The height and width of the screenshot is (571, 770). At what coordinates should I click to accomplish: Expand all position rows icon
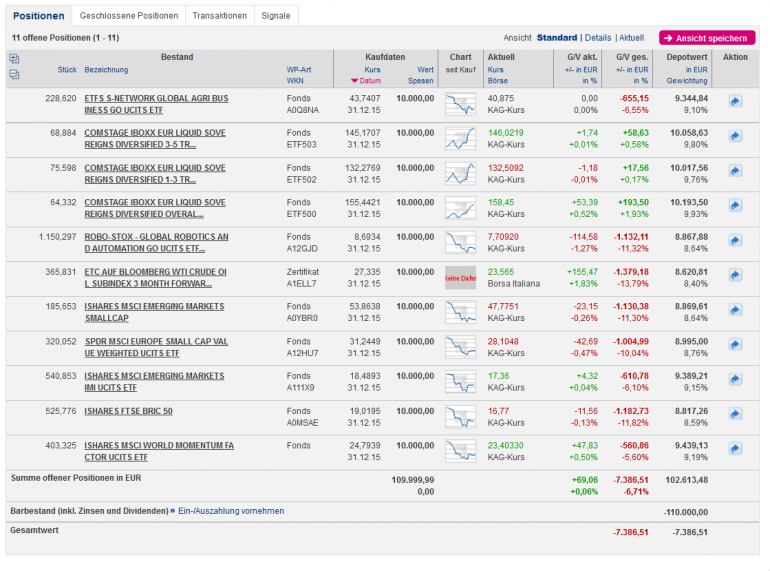[x=14, y=59]
